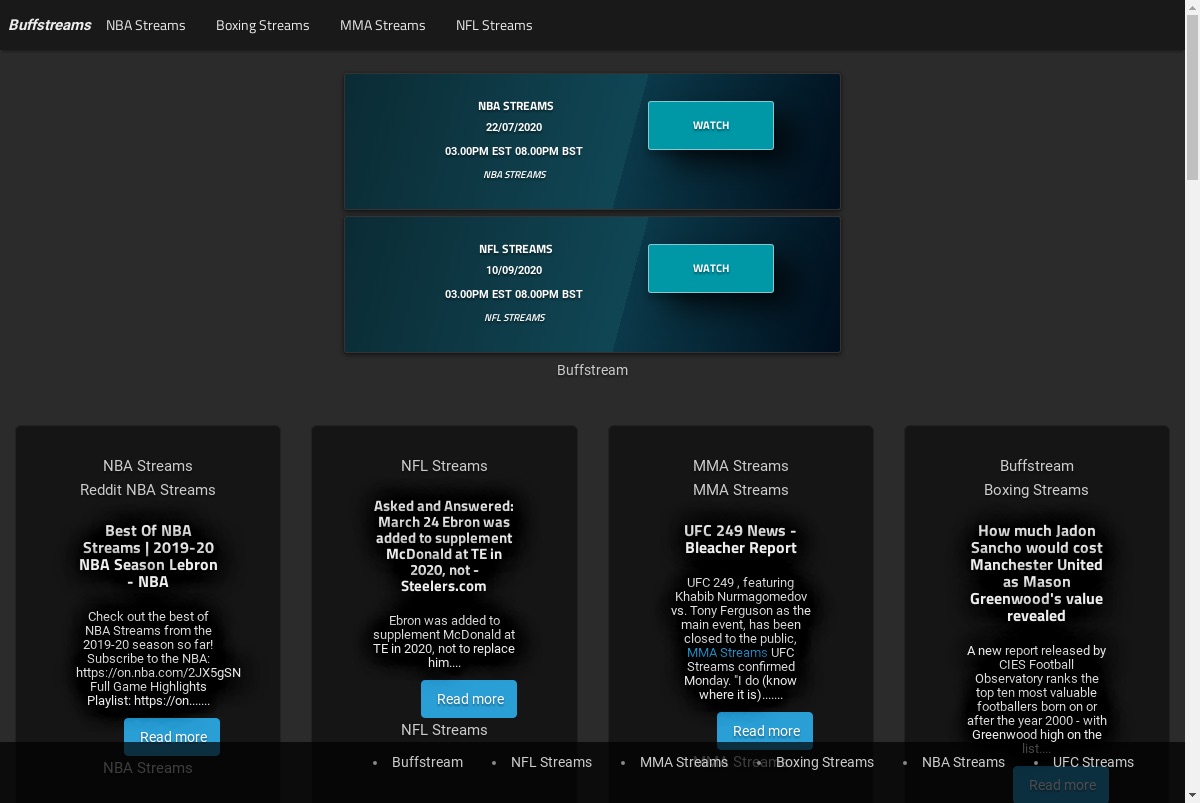Open 'UFC 249 News - Bleacher Report' title
This screenshot has height=803, width=1200.
pyautogui.click(x=741, y=539)
